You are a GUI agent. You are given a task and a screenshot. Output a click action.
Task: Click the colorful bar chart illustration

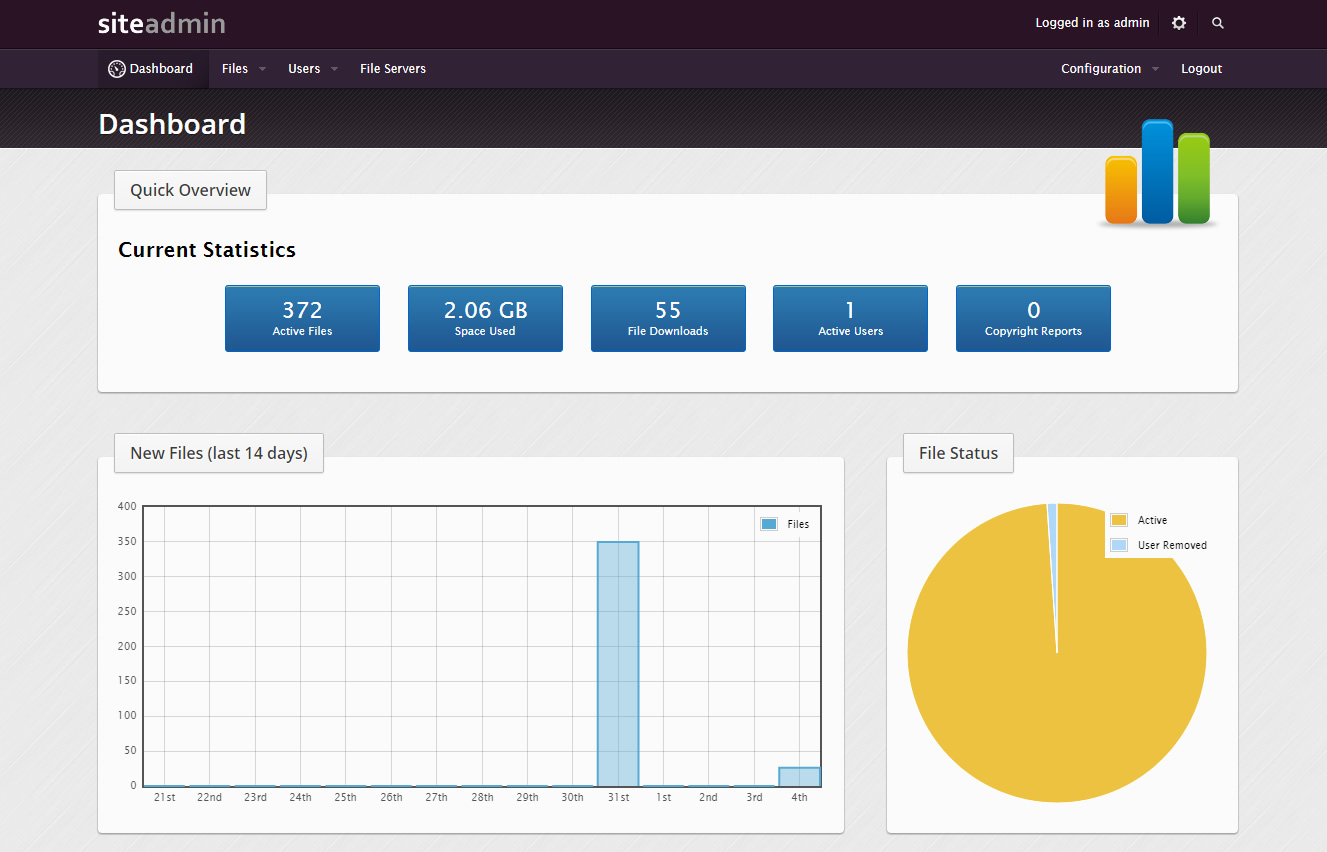1157,172
